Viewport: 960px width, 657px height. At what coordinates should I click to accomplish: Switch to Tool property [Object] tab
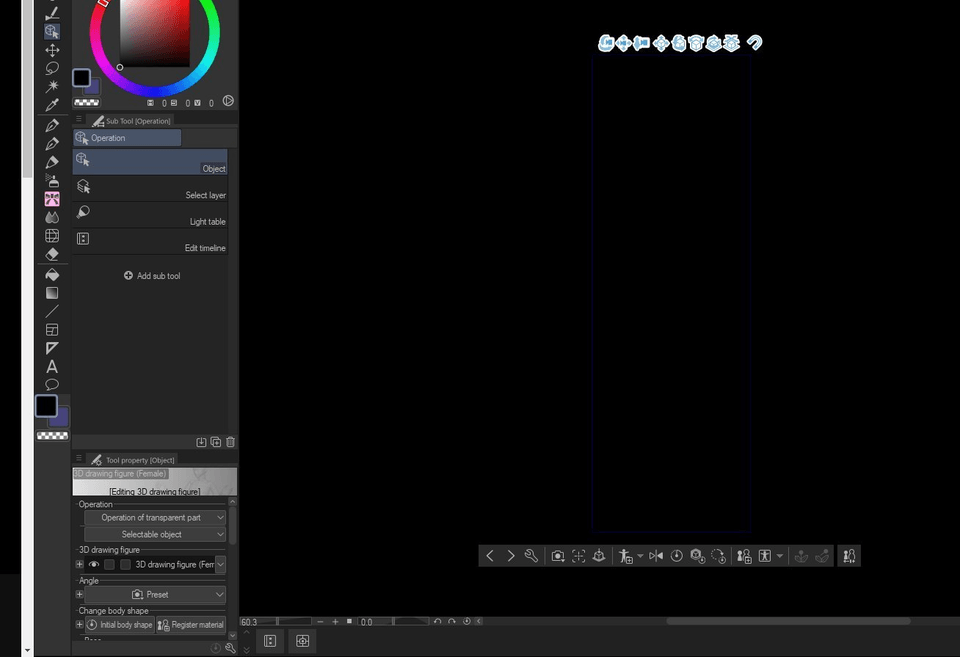point(133,460)
